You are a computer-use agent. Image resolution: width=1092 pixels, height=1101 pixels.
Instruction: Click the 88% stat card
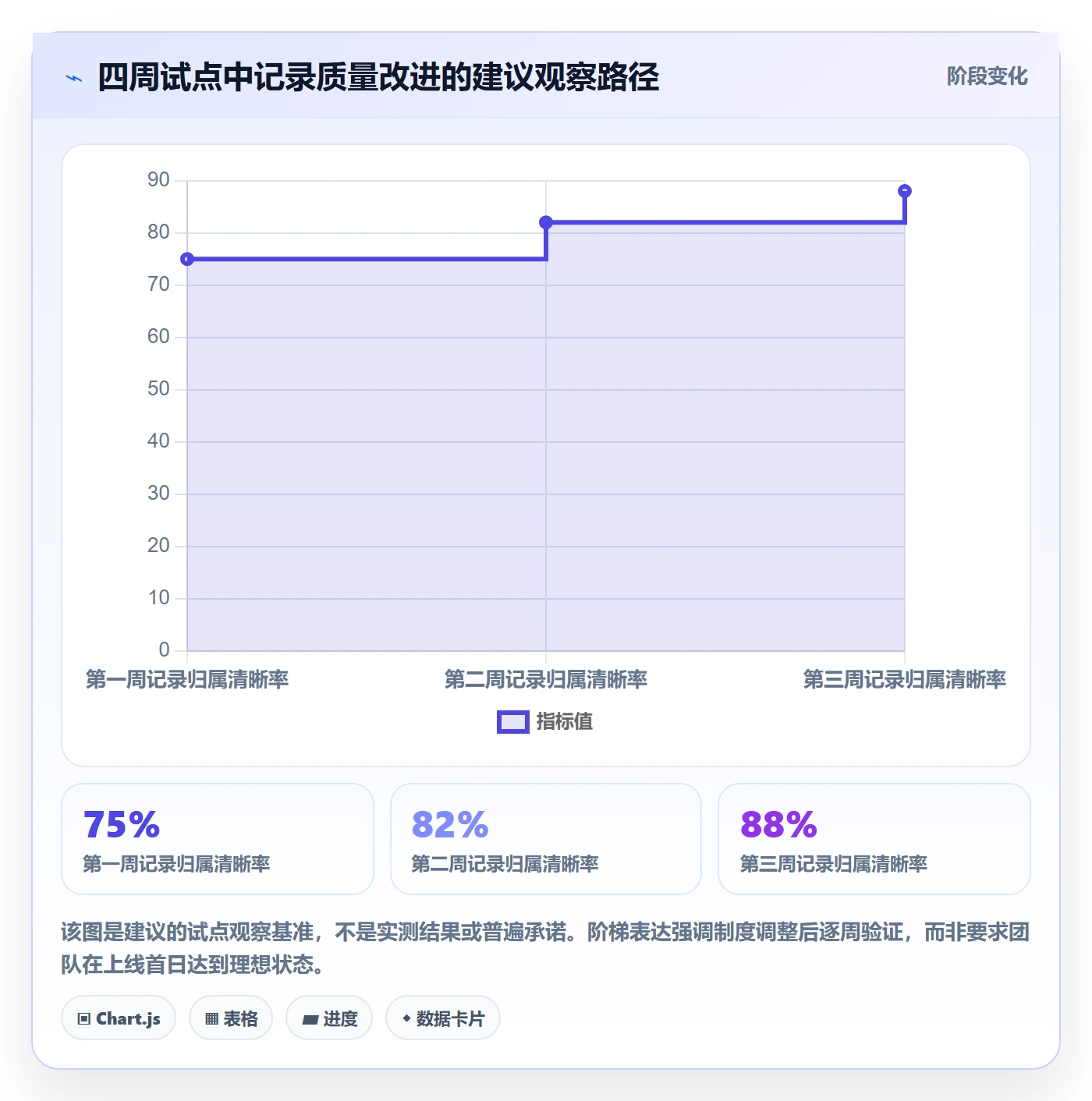tap(874, 839)
